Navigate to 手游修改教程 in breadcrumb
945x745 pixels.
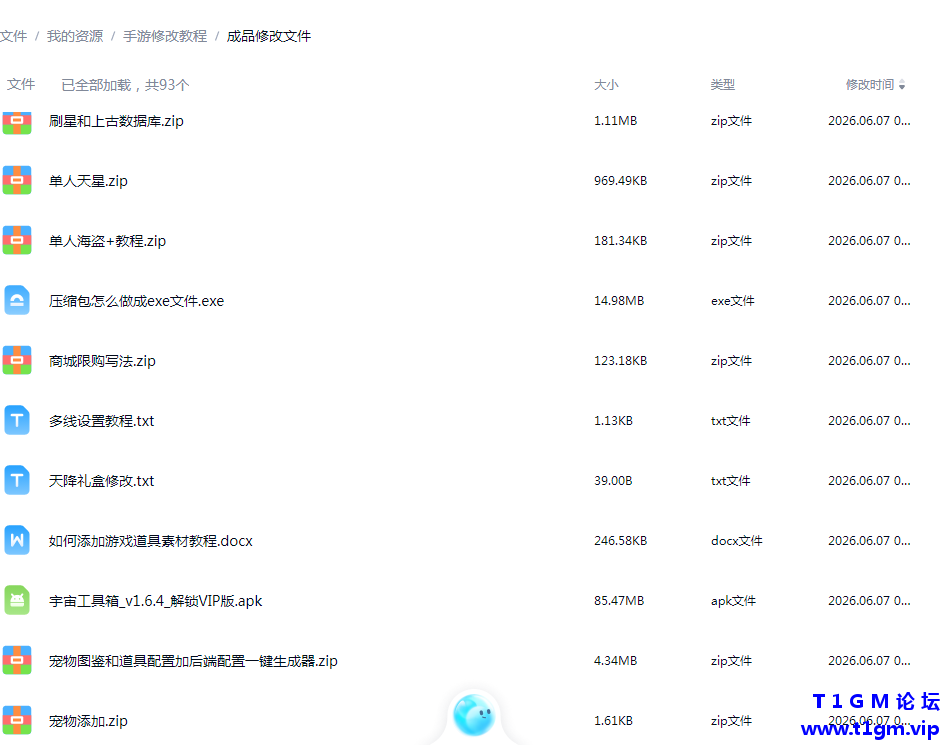(165, 36)
